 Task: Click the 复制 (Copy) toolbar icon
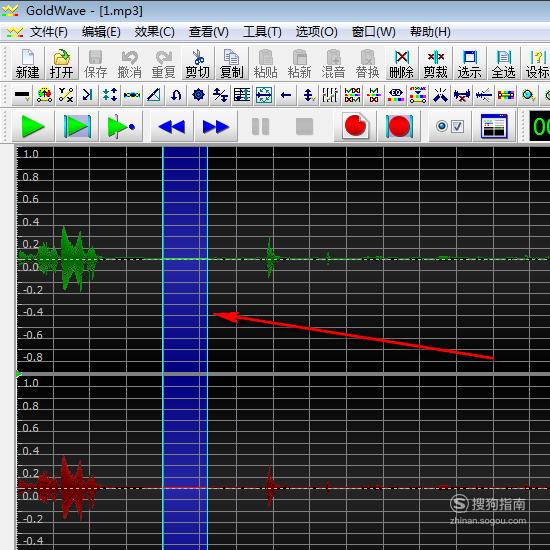point(232,64)
